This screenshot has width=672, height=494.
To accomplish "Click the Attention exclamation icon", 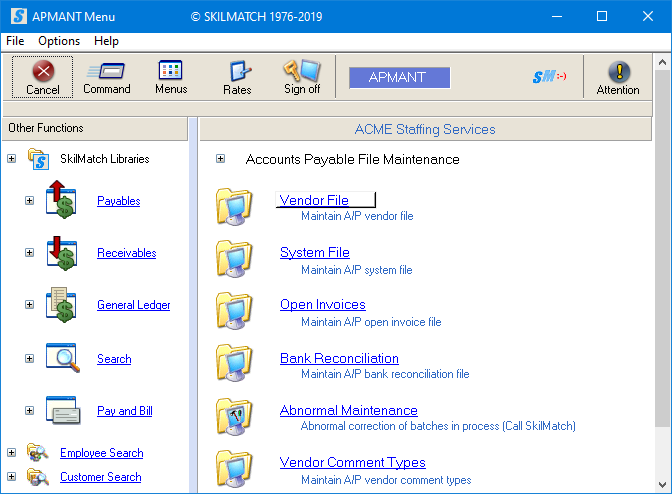I will click(x=619, y=72).
